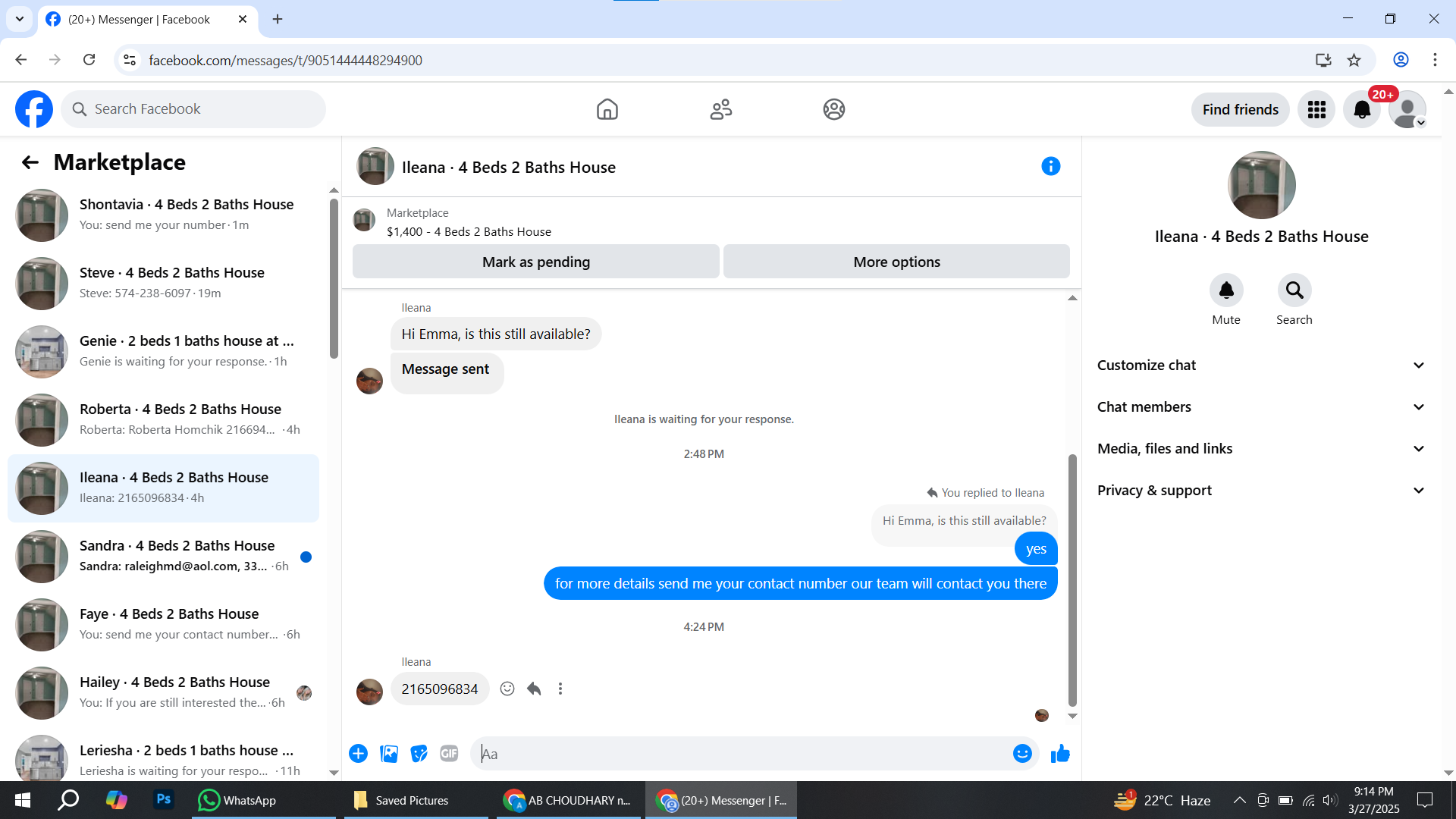Click the chat messages scrollbar
Screen dimensions: 1456x819
(x=1072, y=580)
